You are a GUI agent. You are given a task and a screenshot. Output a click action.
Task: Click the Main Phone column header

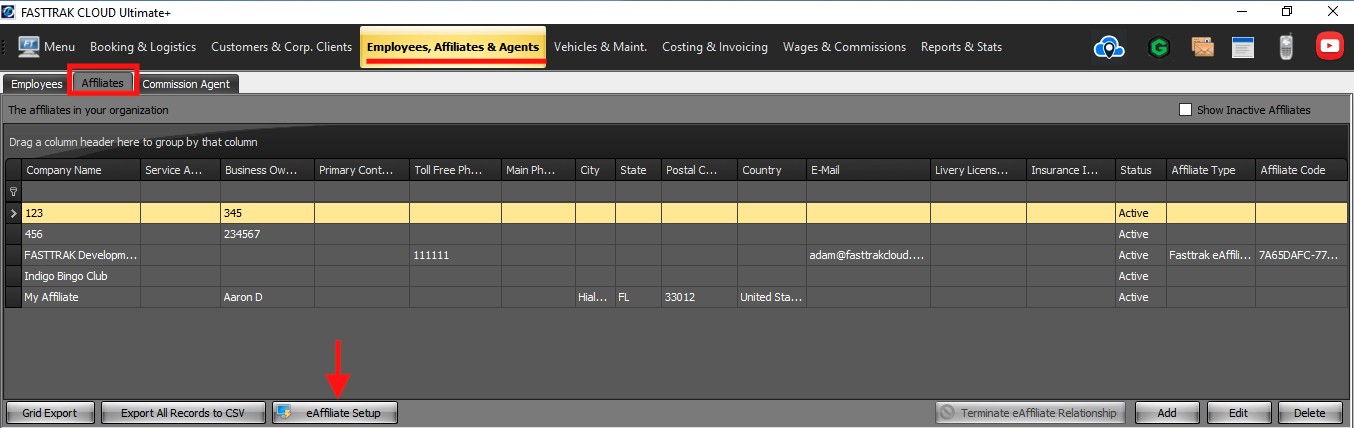538,170
